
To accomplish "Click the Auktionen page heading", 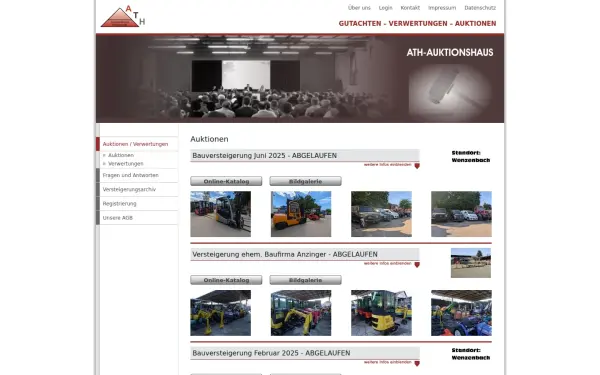I will click(x=209, y=139).
